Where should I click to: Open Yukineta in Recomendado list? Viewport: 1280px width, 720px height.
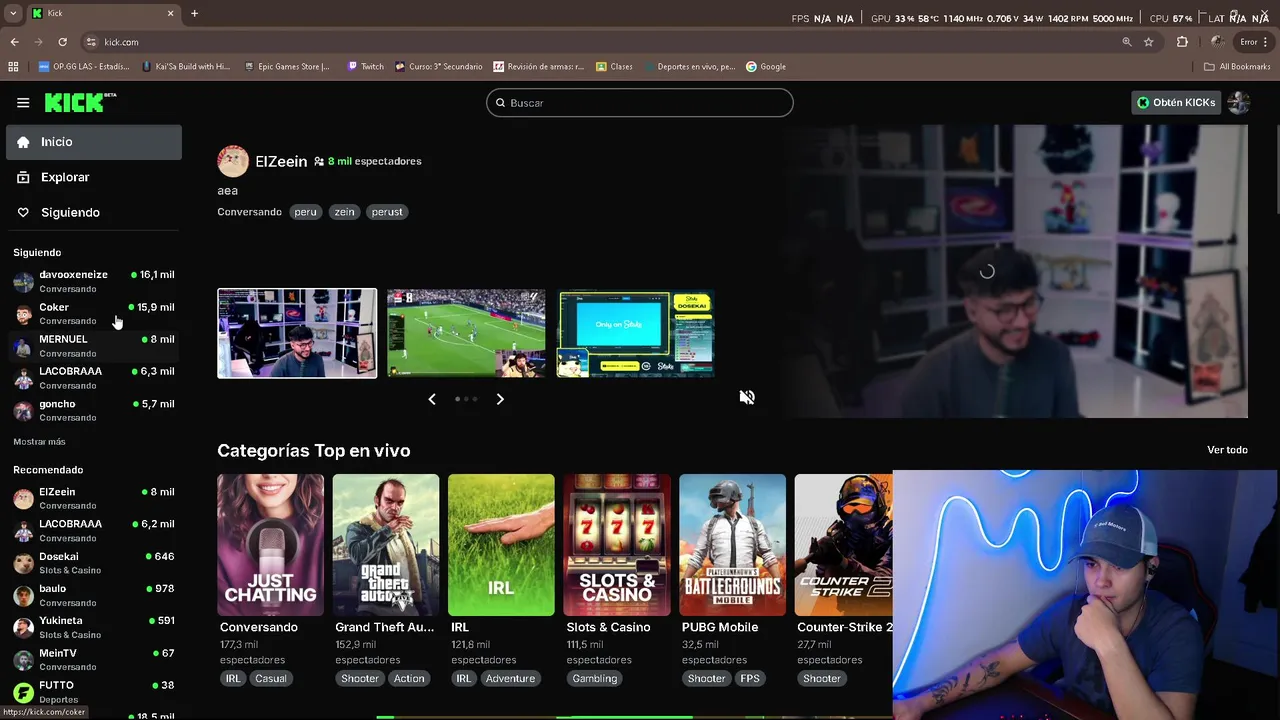coord(94,627)
